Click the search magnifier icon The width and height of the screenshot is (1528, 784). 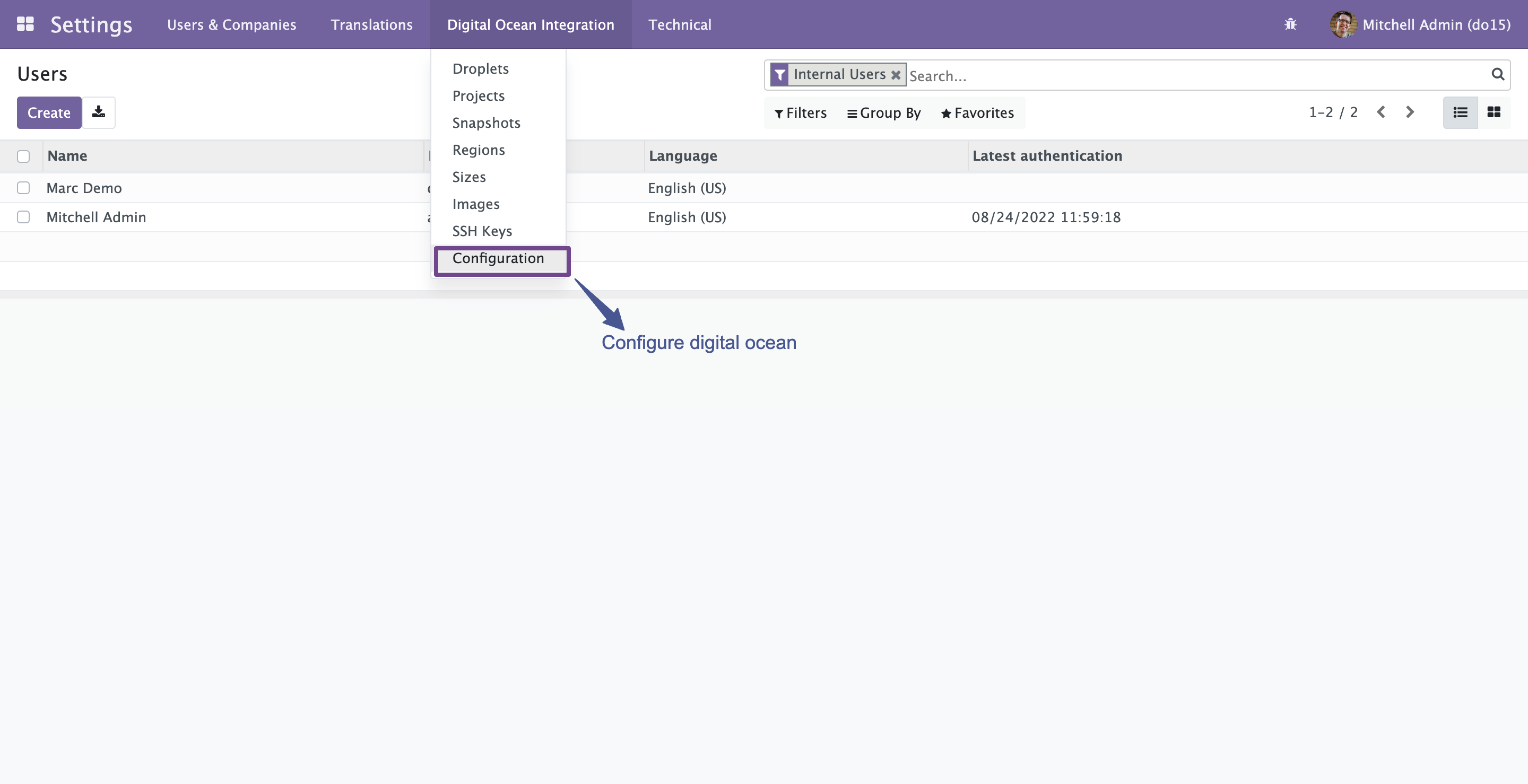click(1498, 75)
